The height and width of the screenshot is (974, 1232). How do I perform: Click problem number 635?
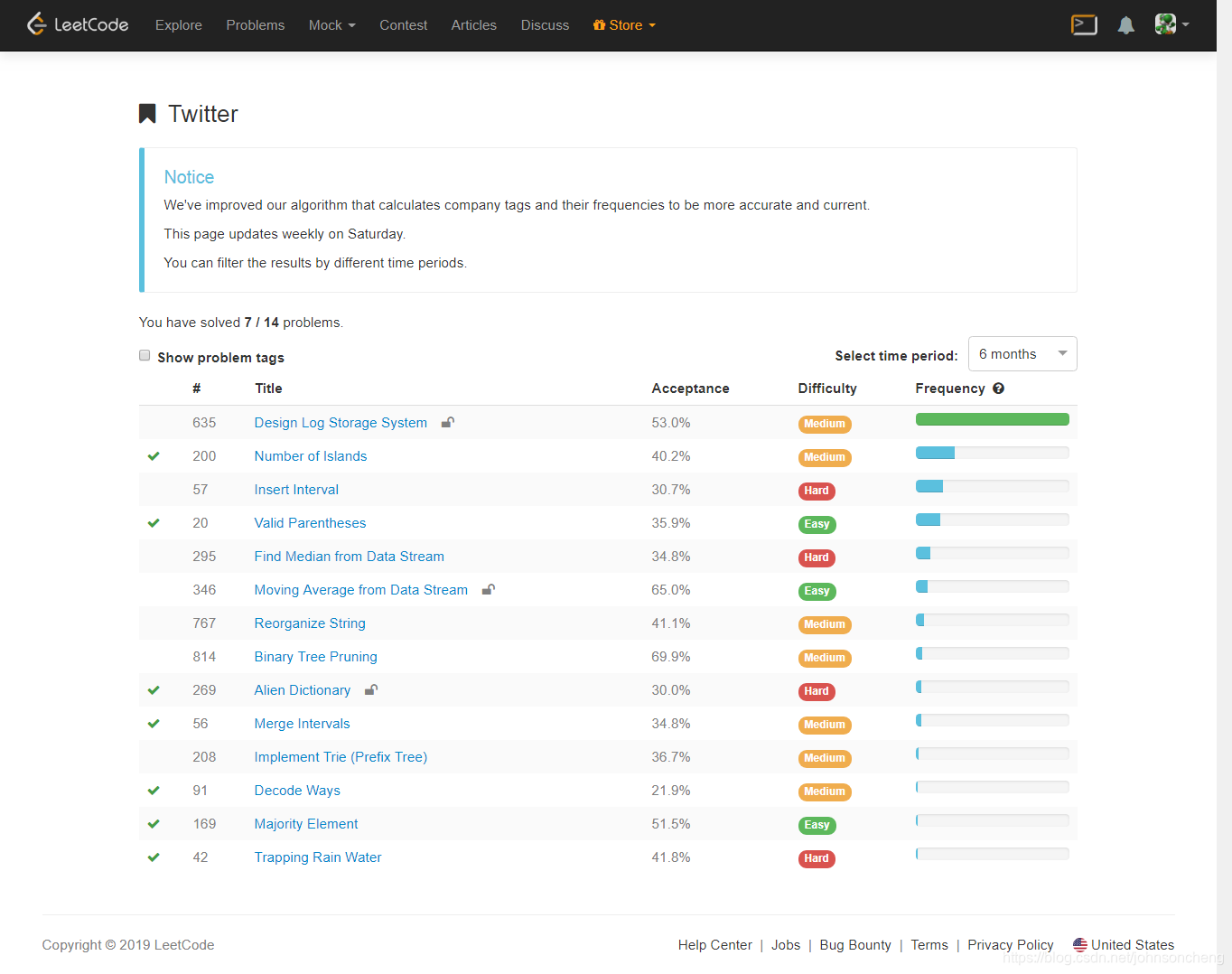point(204,423)
